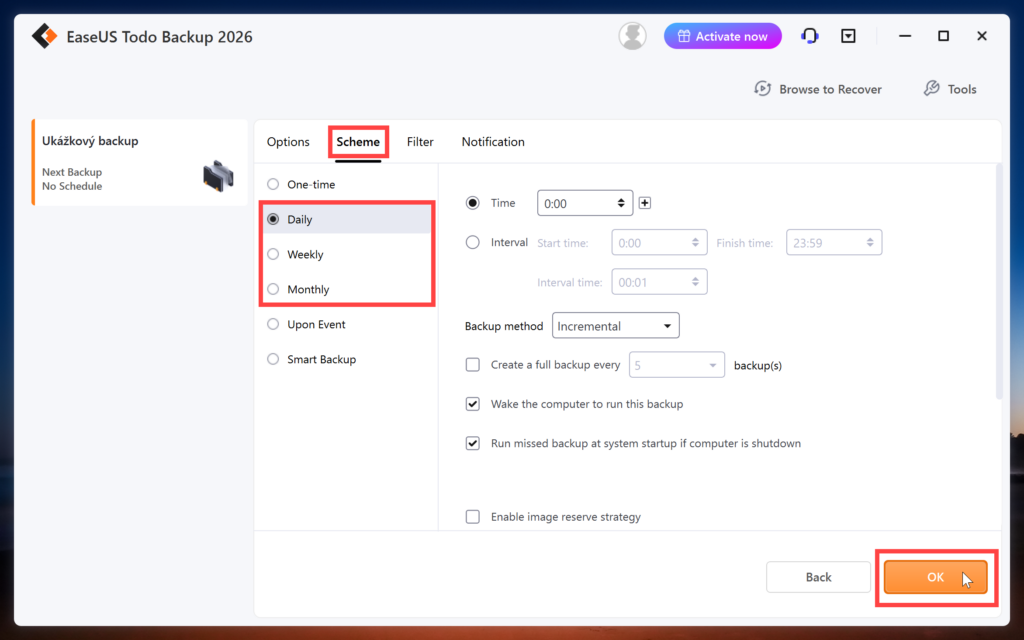Open the support headset icon

tap(810, 36)
